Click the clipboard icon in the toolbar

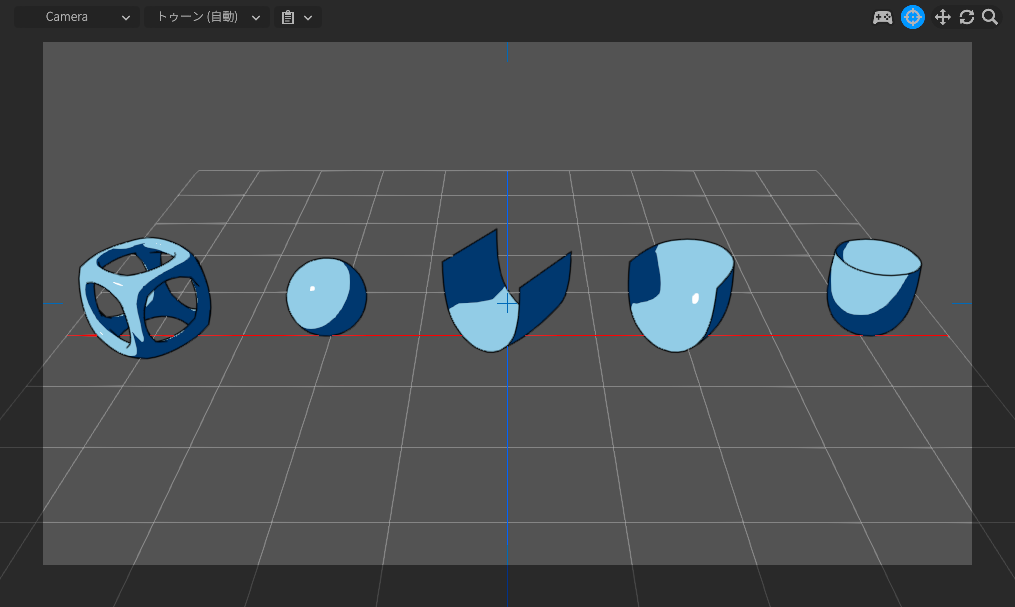pyautogui.click(x=288, y=17)
